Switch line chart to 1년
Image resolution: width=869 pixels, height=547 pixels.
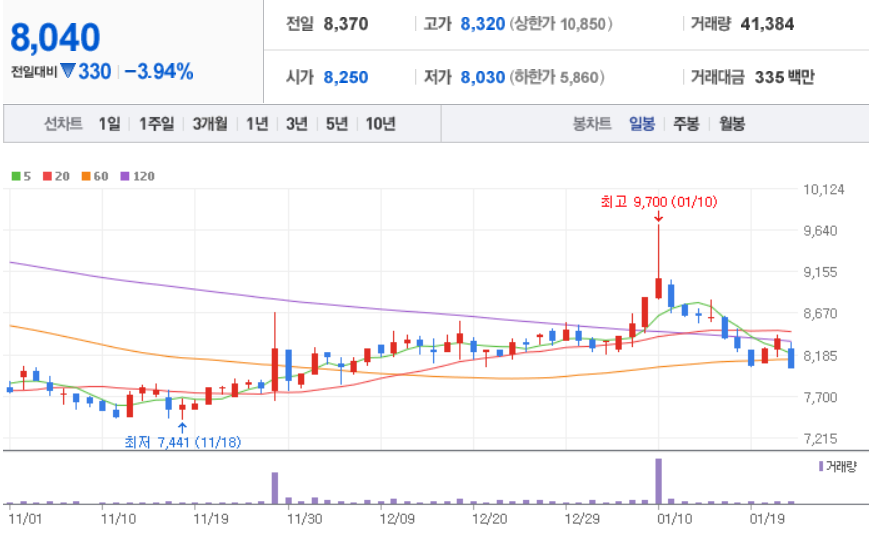click(x=257, y=124)
